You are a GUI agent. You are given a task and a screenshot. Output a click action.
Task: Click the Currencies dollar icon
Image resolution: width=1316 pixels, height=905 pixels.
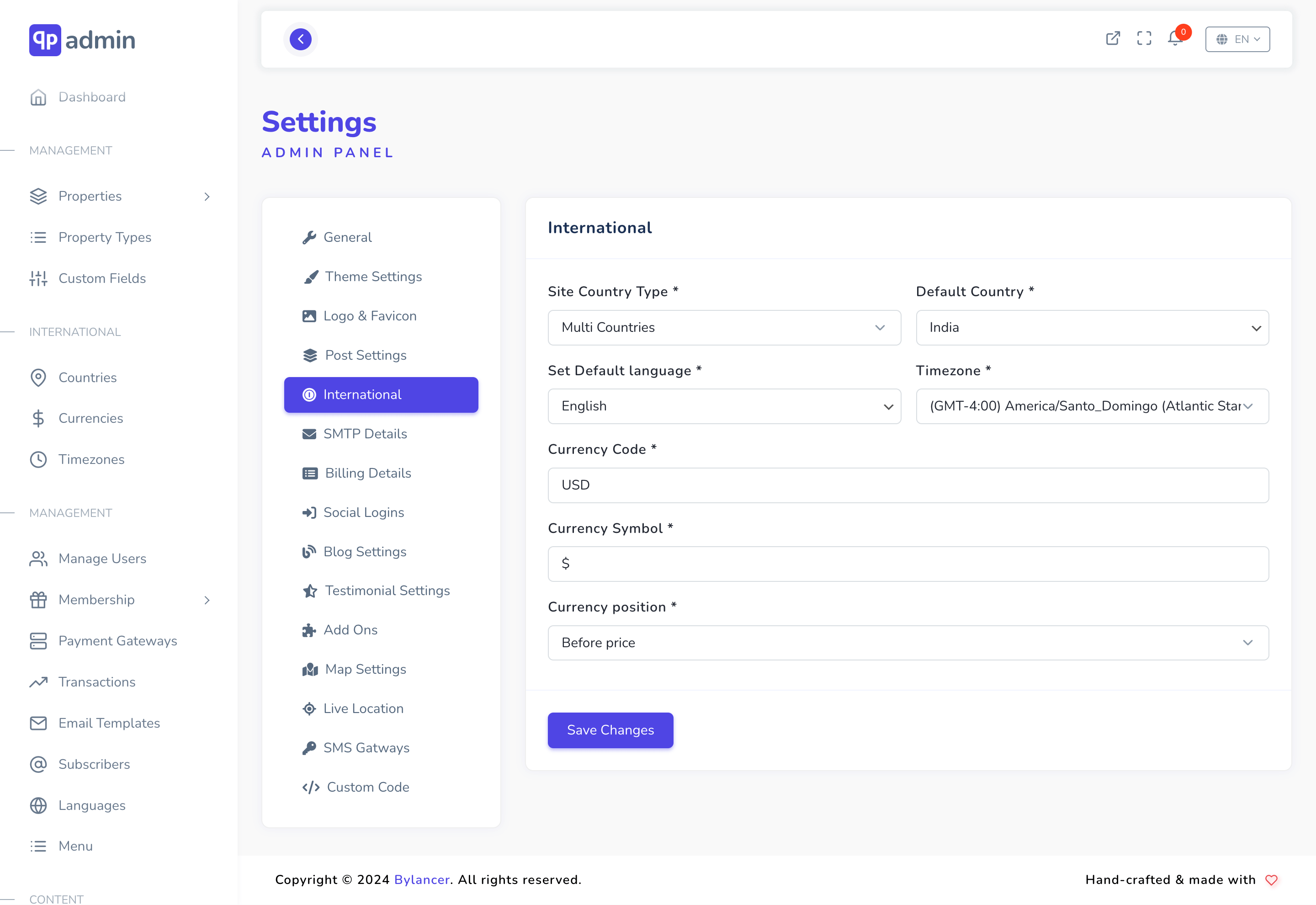pos(38,419)
